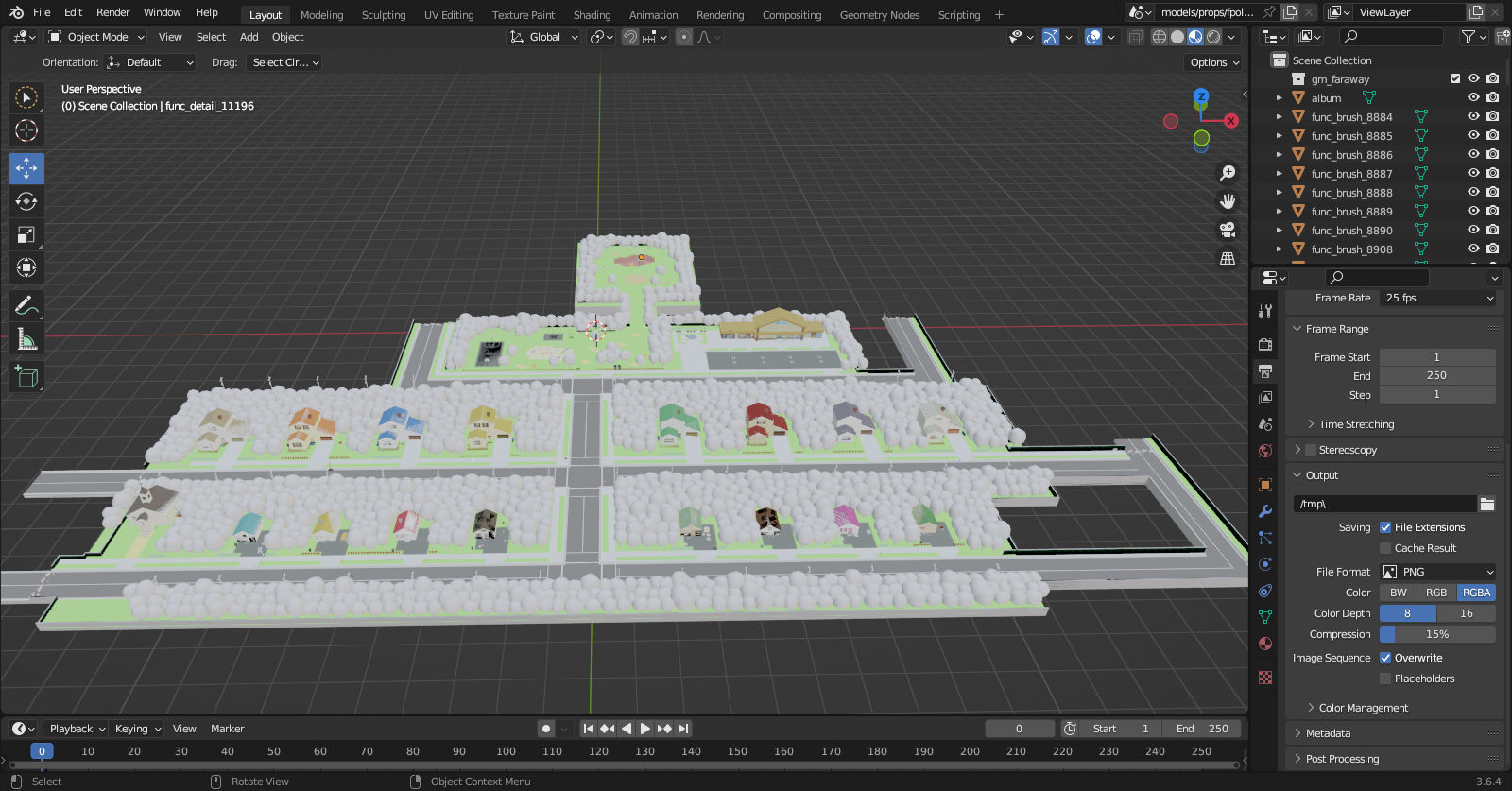Switch to the Shading workspace tab
Viewport: 1512px width, 791px height.
point(592,15)
